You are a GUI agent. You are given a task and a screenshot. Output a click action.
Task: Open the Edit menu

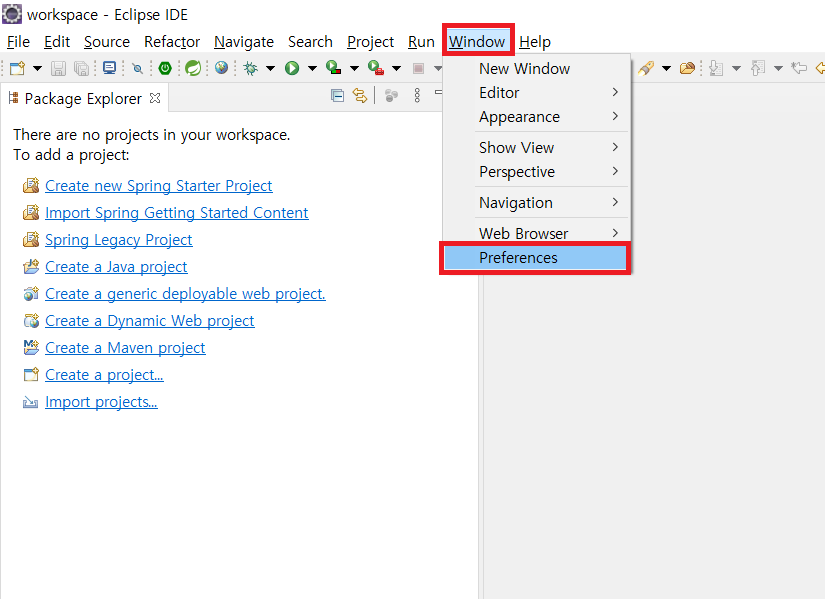tap(57, 42)
